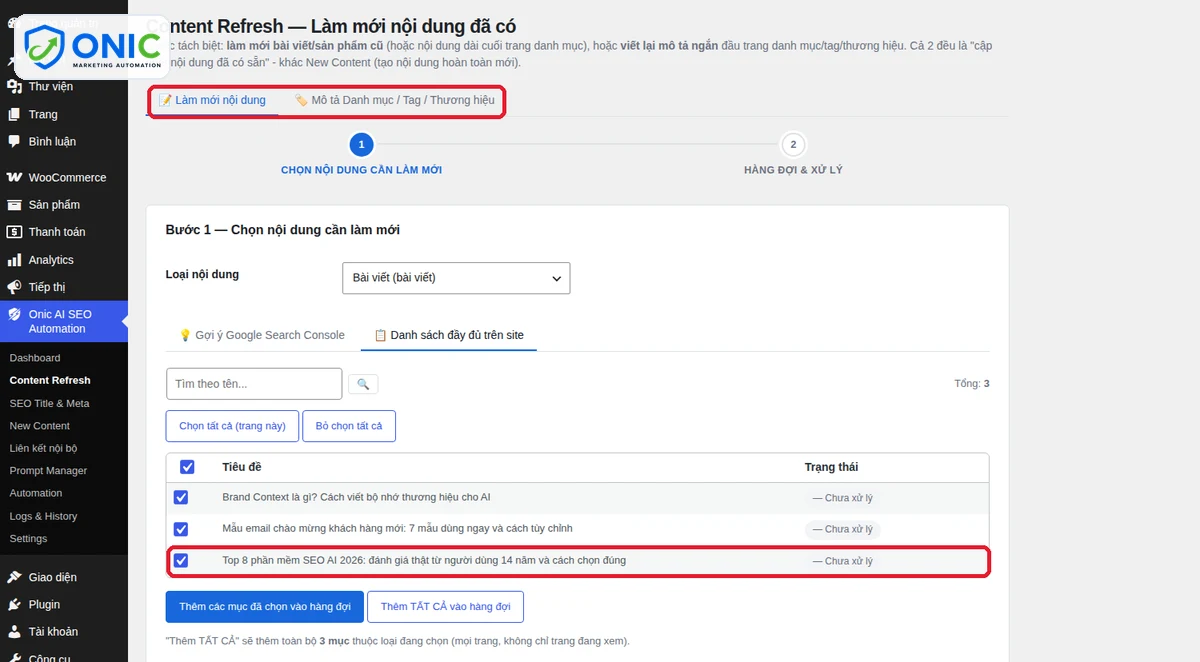Select Gợi ý Google Search Console tab
This screenshot has height=662, width=1200.
261,335
